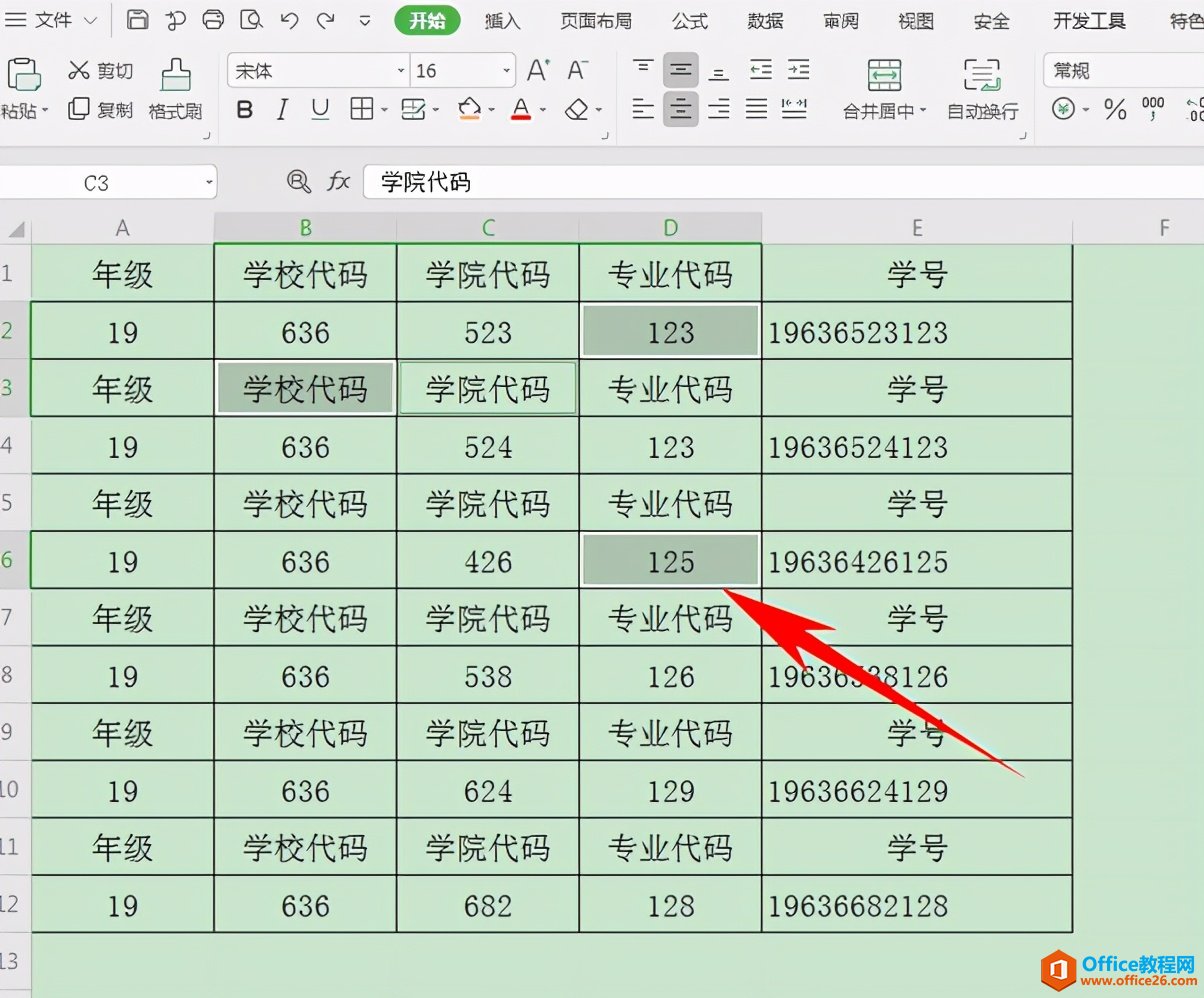1204x998 pixels.
Task: Click the table style drawing icon beside Borders
Action: tap(412, 109)
